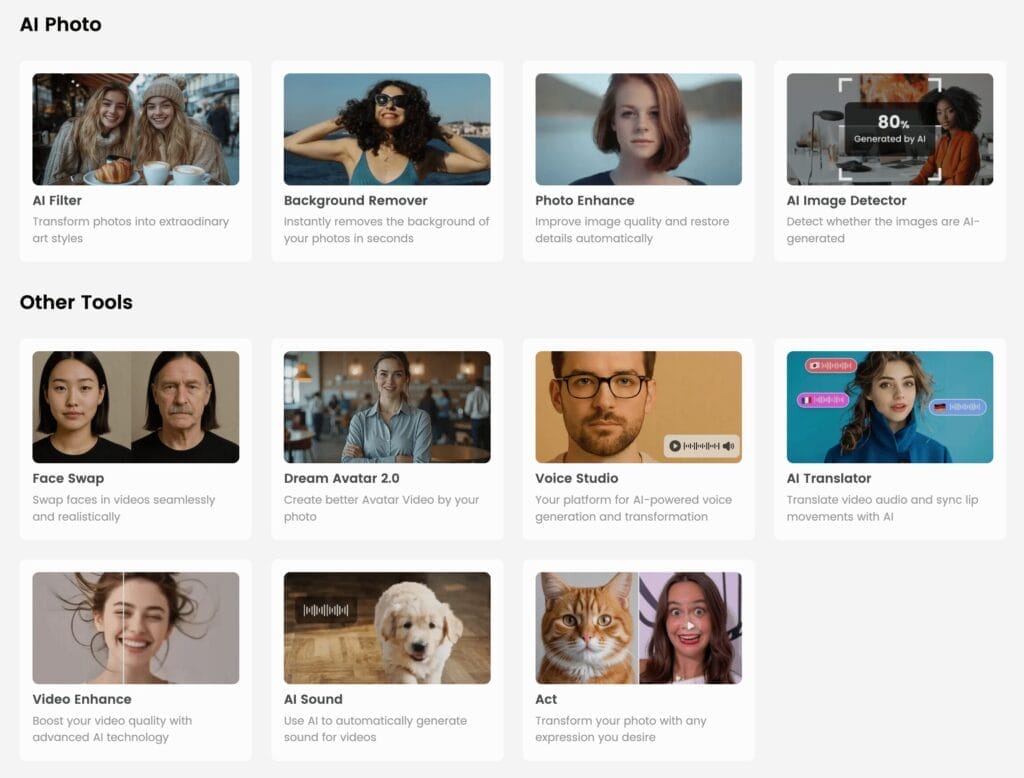Click the play icon on Act woman photo
Viewport: 1024px width, 778px height.
690,626
